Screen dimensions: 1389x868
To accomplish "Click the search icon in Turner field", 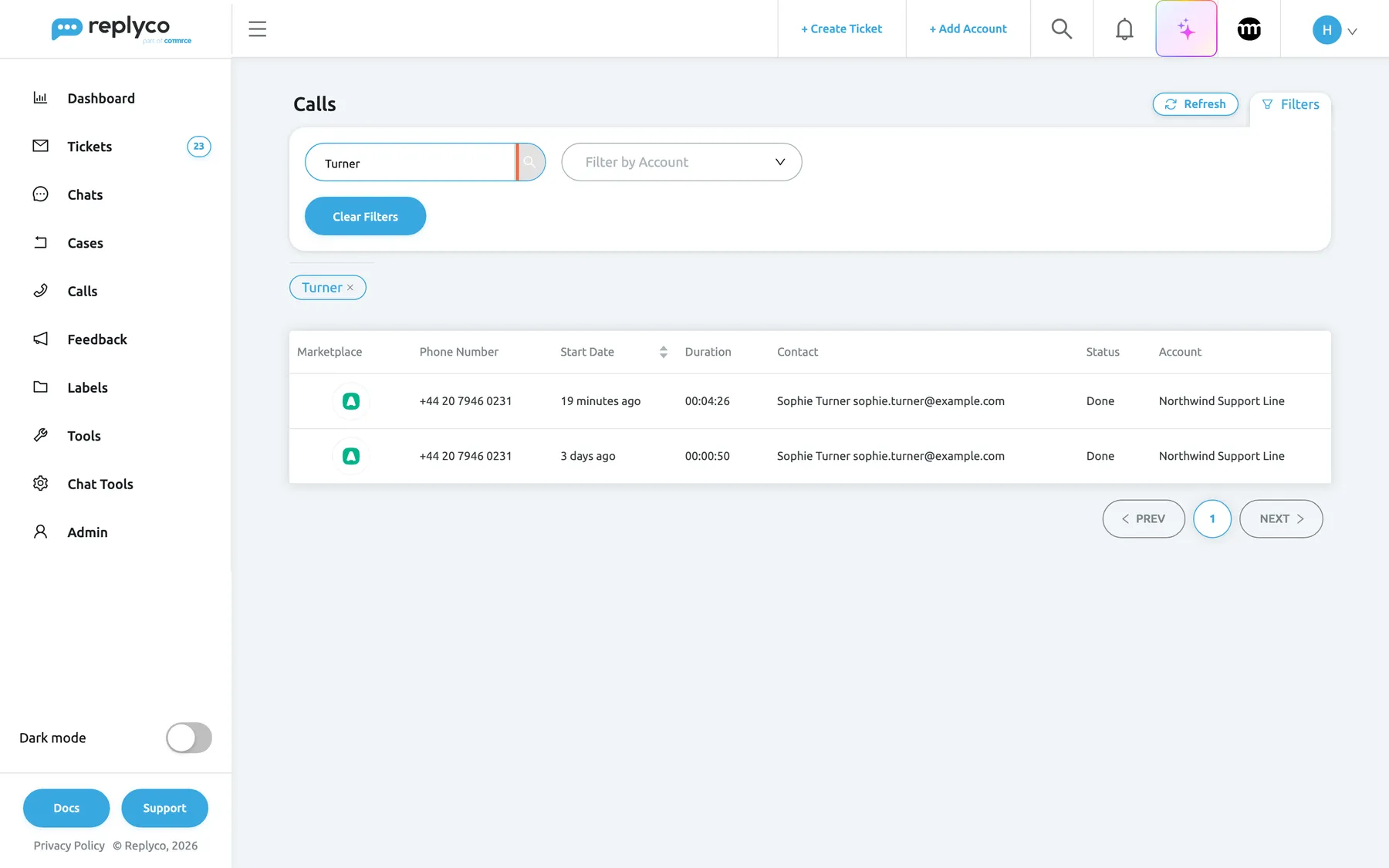I will (x=530, y=162).
